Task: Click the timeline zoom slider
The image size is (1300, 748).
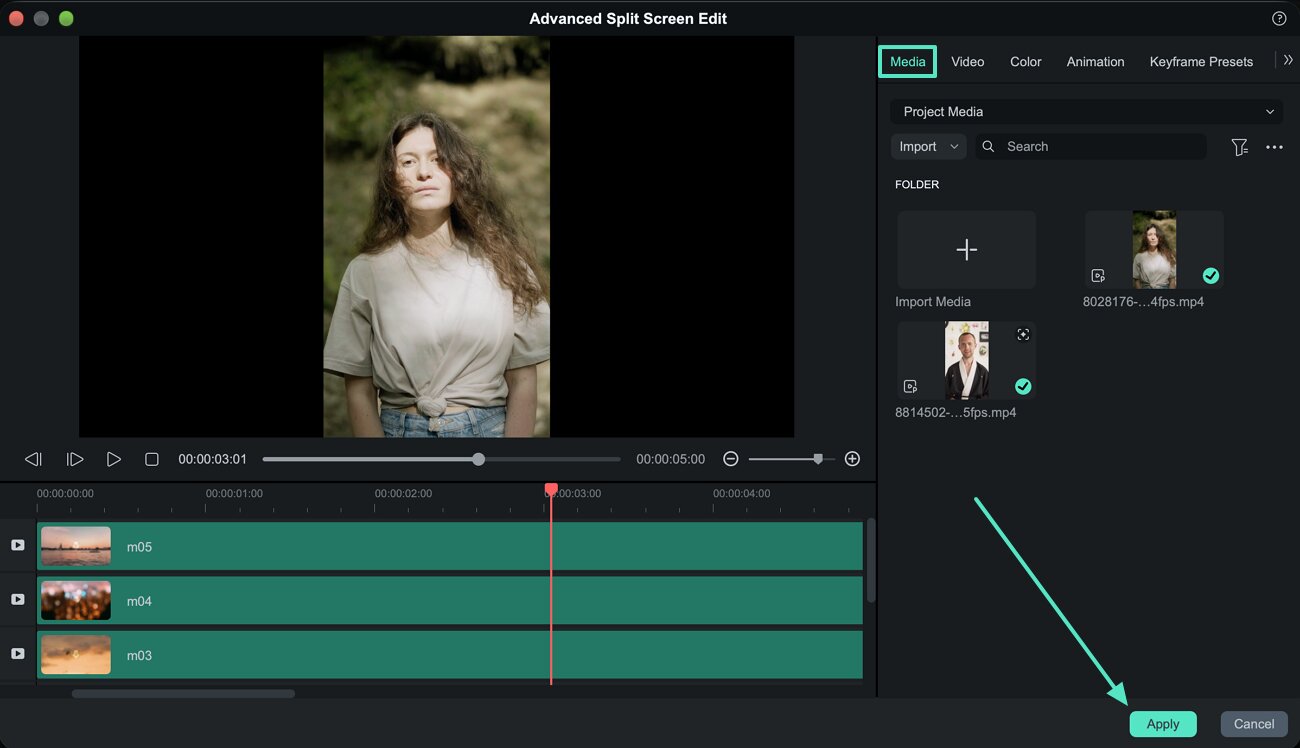Action: coord(792,459)
